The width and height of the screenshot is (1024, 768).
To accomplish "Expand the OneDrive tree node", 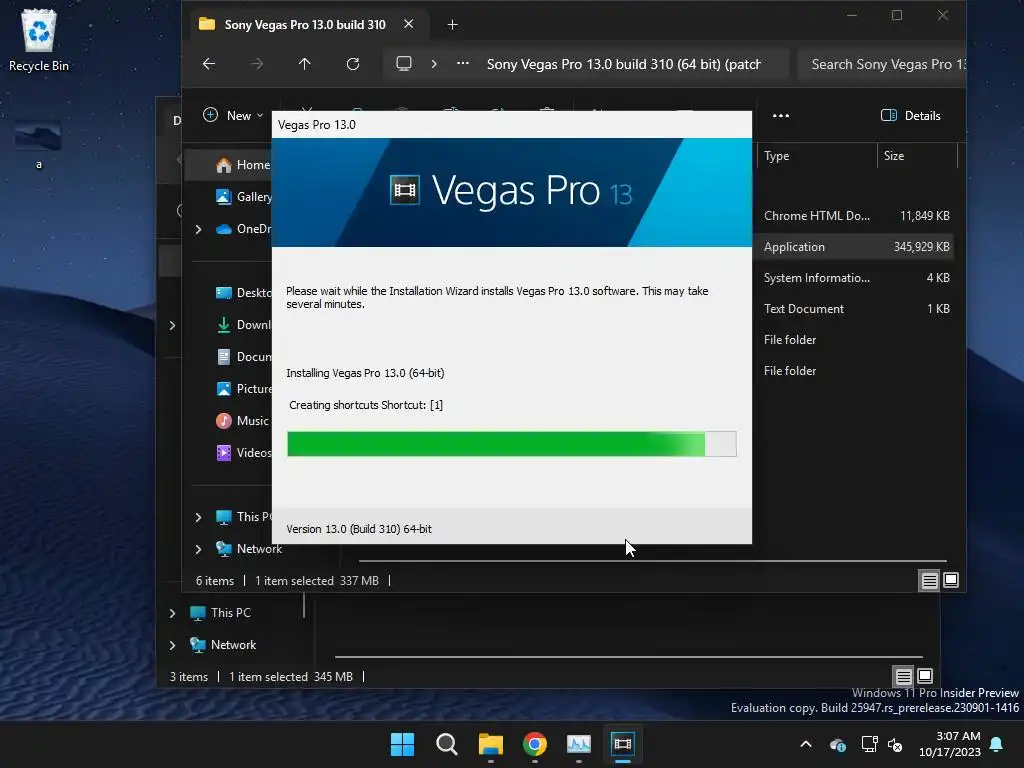I will point(199,229).
